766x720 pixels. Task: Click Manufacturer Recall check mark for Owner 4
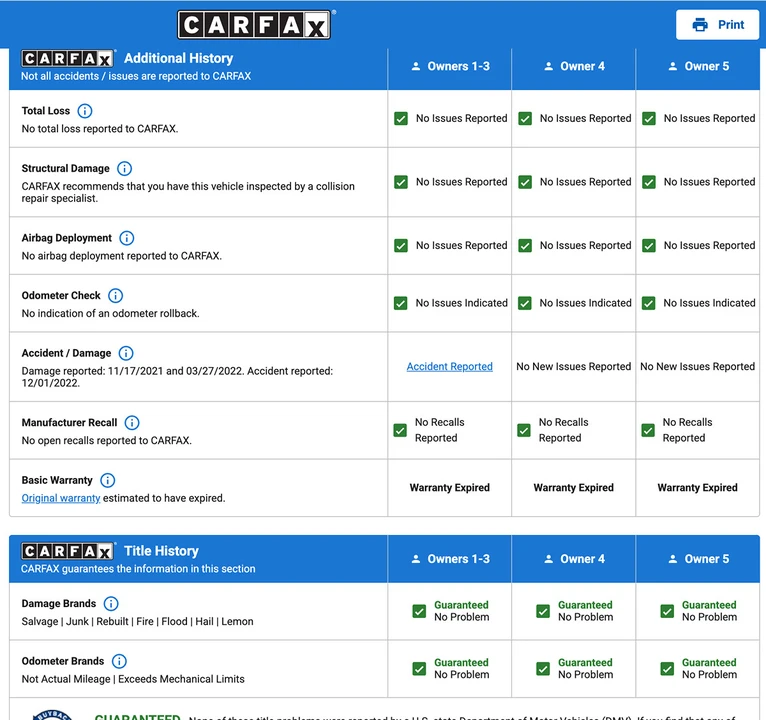(524, 430)
